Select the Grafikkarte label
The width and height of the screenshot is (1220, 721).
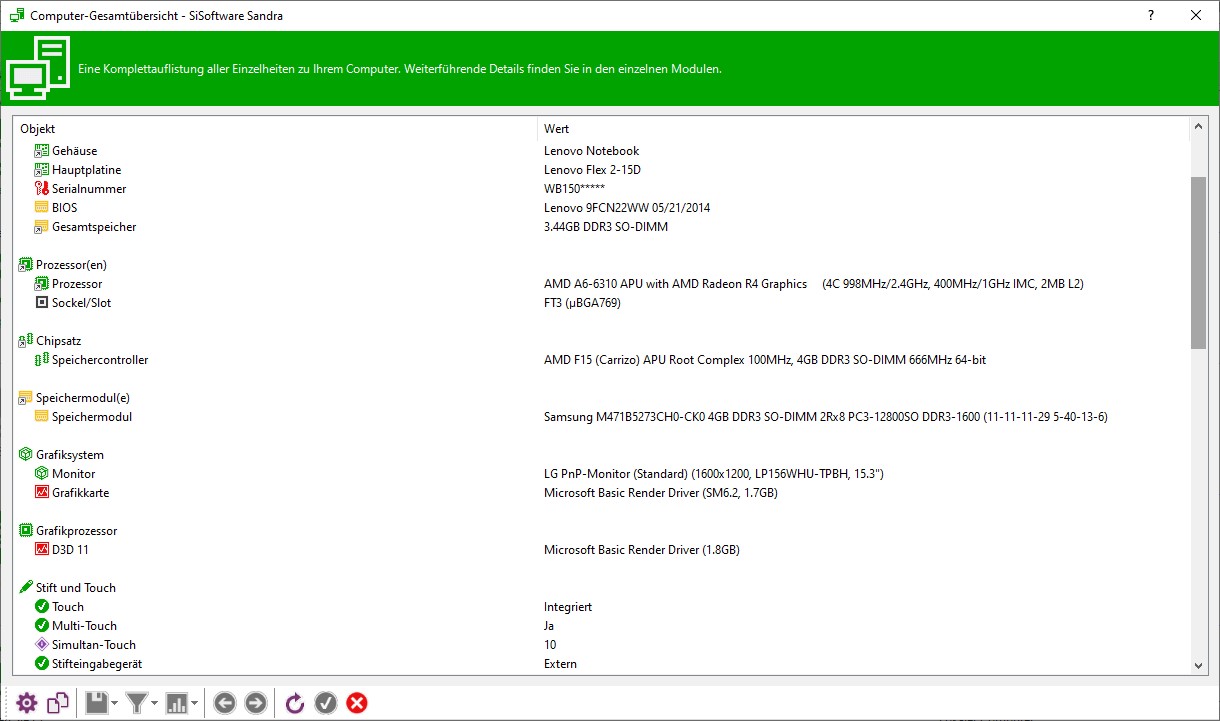[81, 493]
